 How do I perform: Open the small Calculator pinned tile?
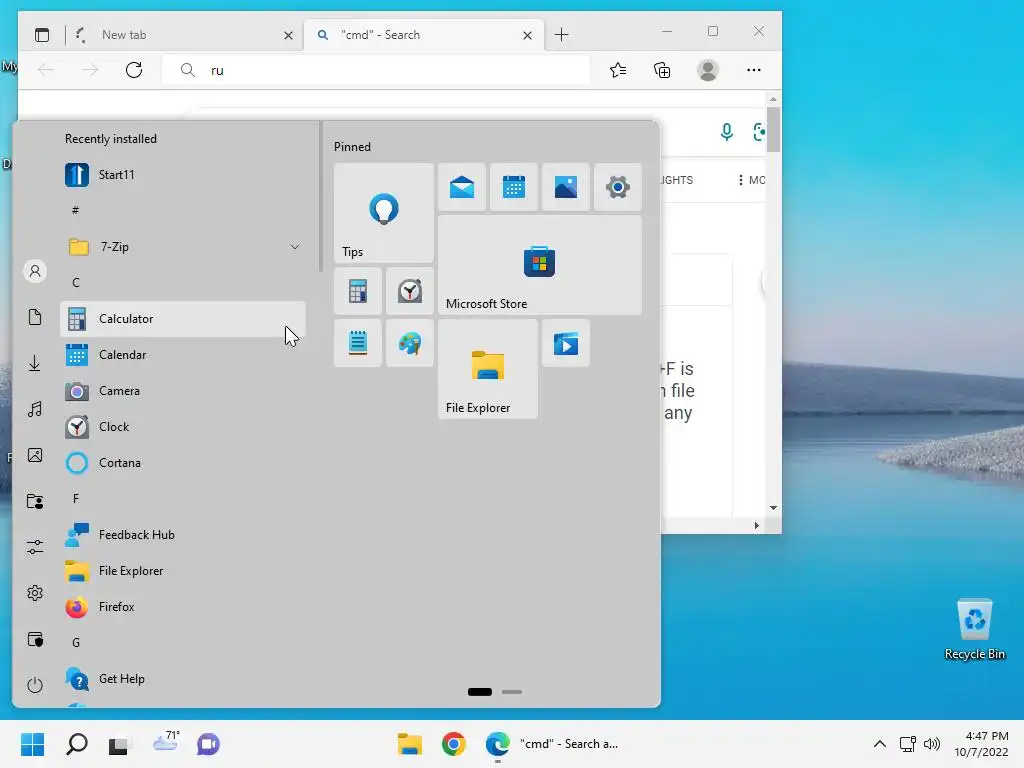click(x=358, y=291)
